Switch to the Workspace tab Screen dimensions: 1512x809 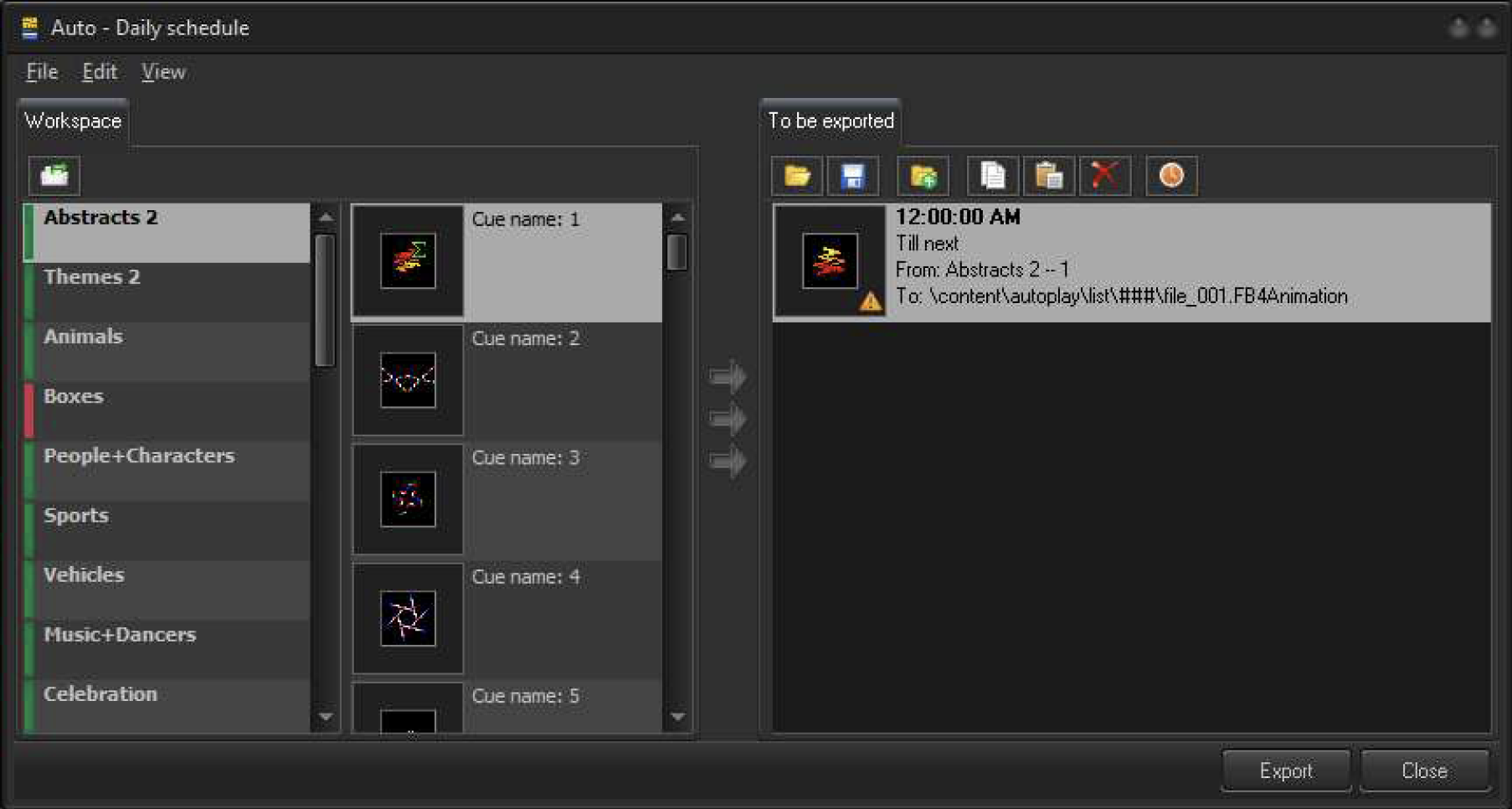[x=73, y=121]
